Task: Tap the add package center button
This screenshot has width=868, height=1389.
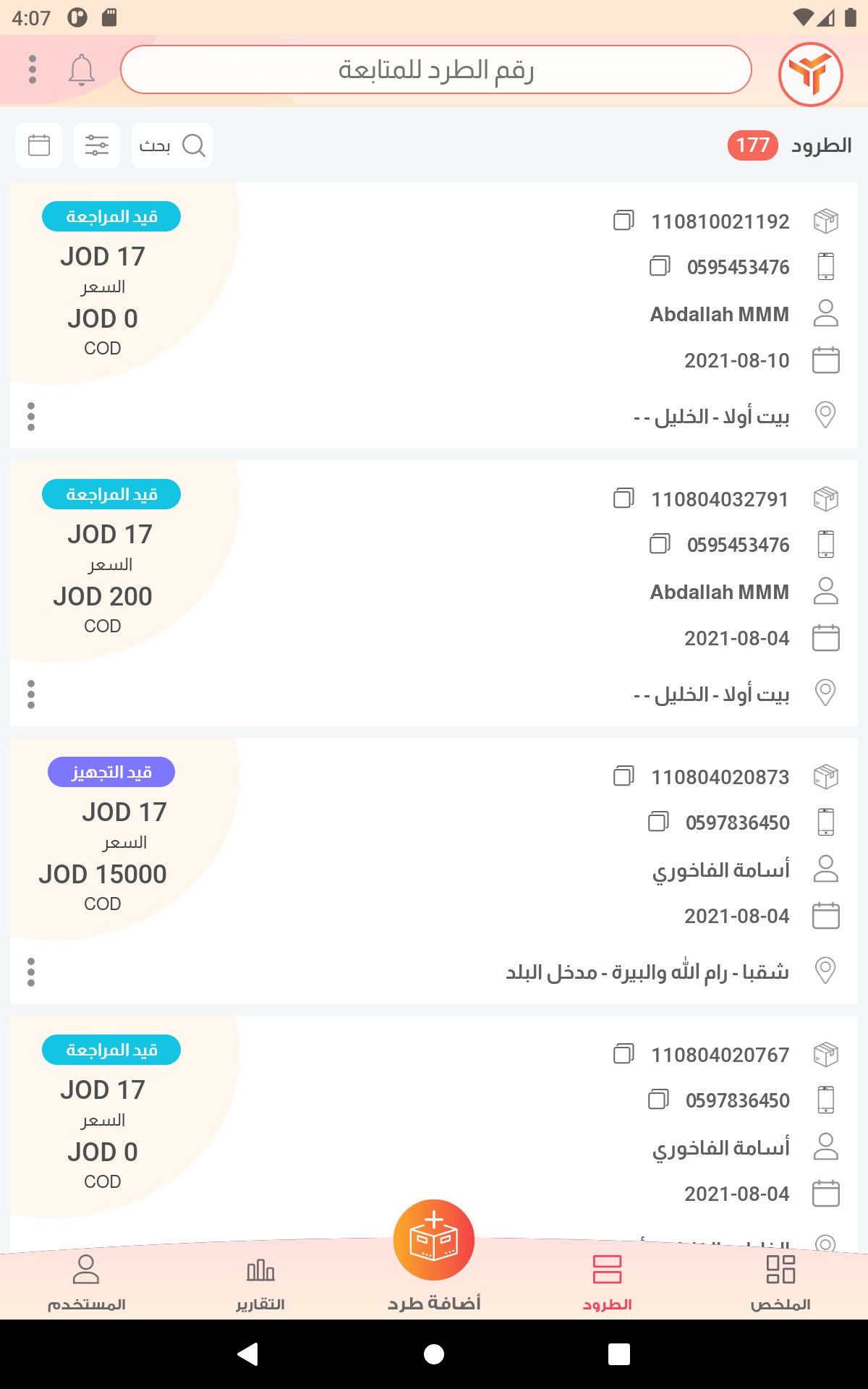Action: [x=434, y=1241]
